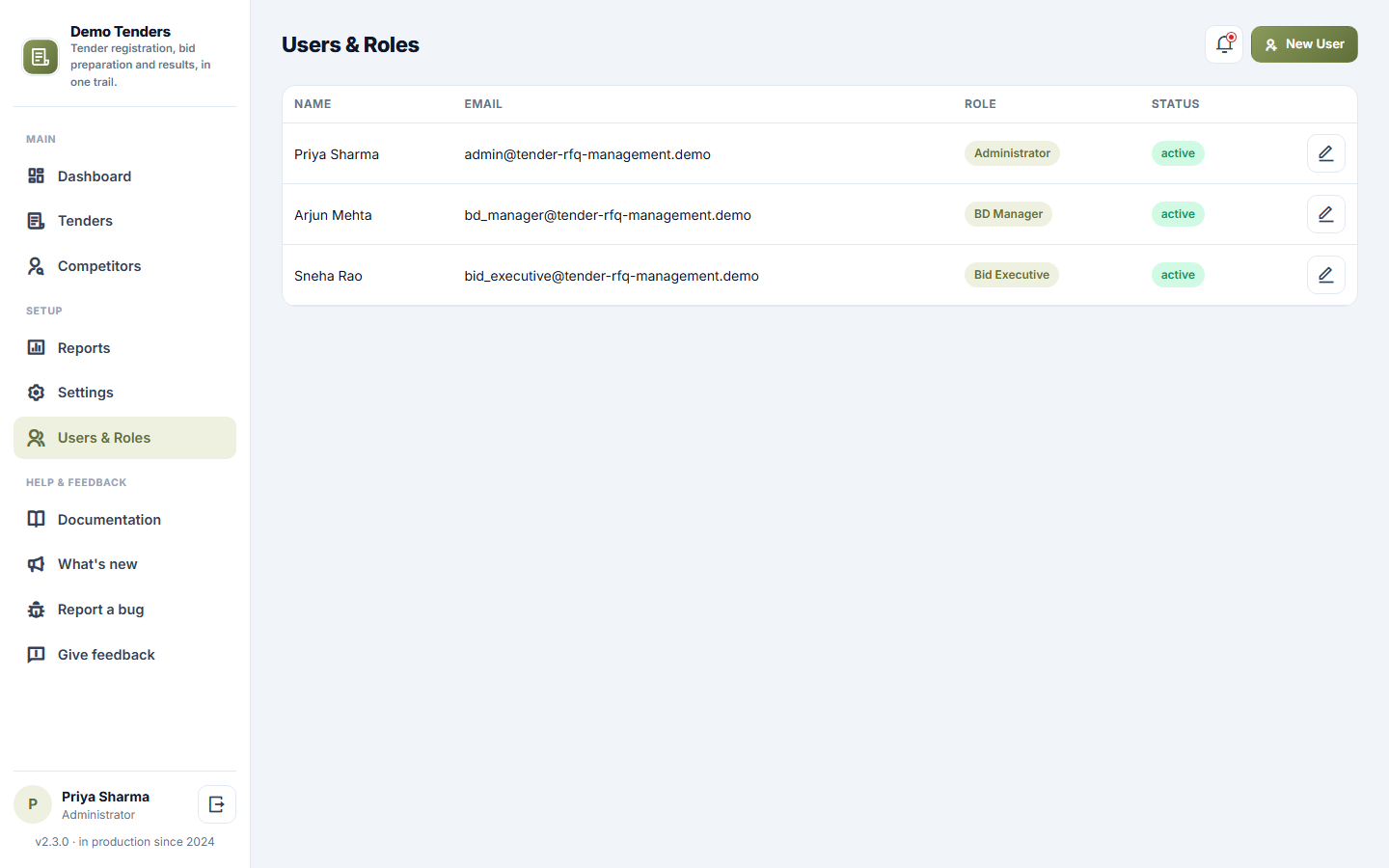Viewport: 1389px width, 868px height.
Task: Go to Dashboard page
Action: coord(124,176)
